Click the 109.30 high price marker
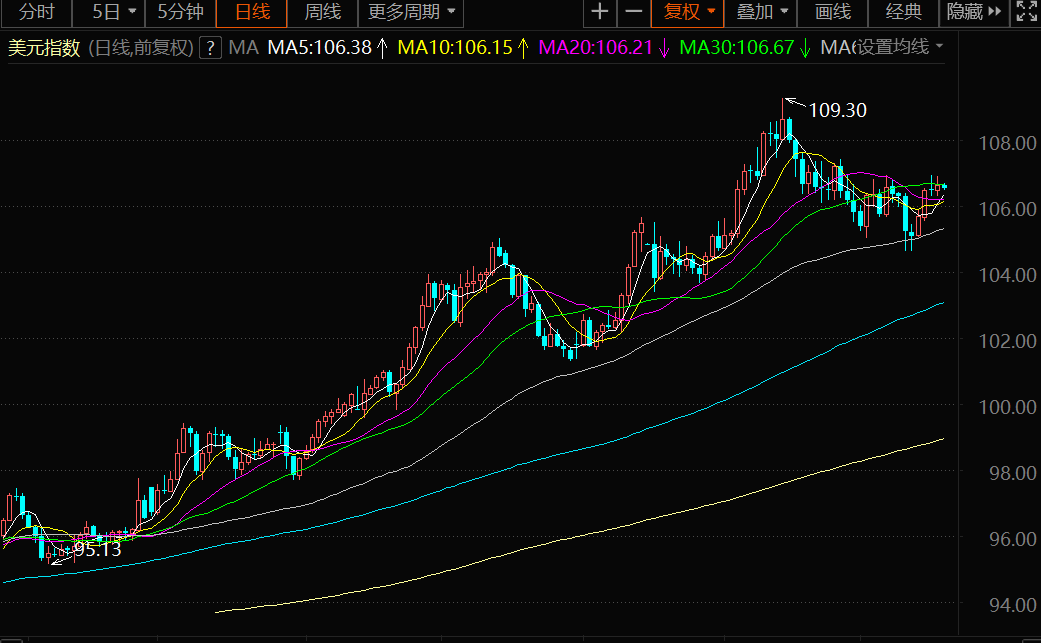This screenshot has width=1041, height=643. pos(838,110)
